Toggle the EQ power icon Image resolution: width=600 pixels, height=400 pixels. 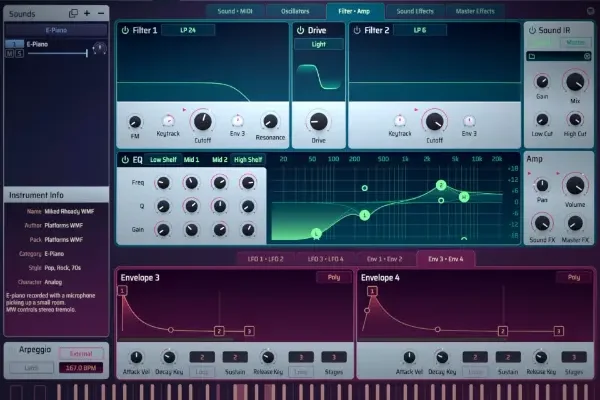[x=125, y=159]
